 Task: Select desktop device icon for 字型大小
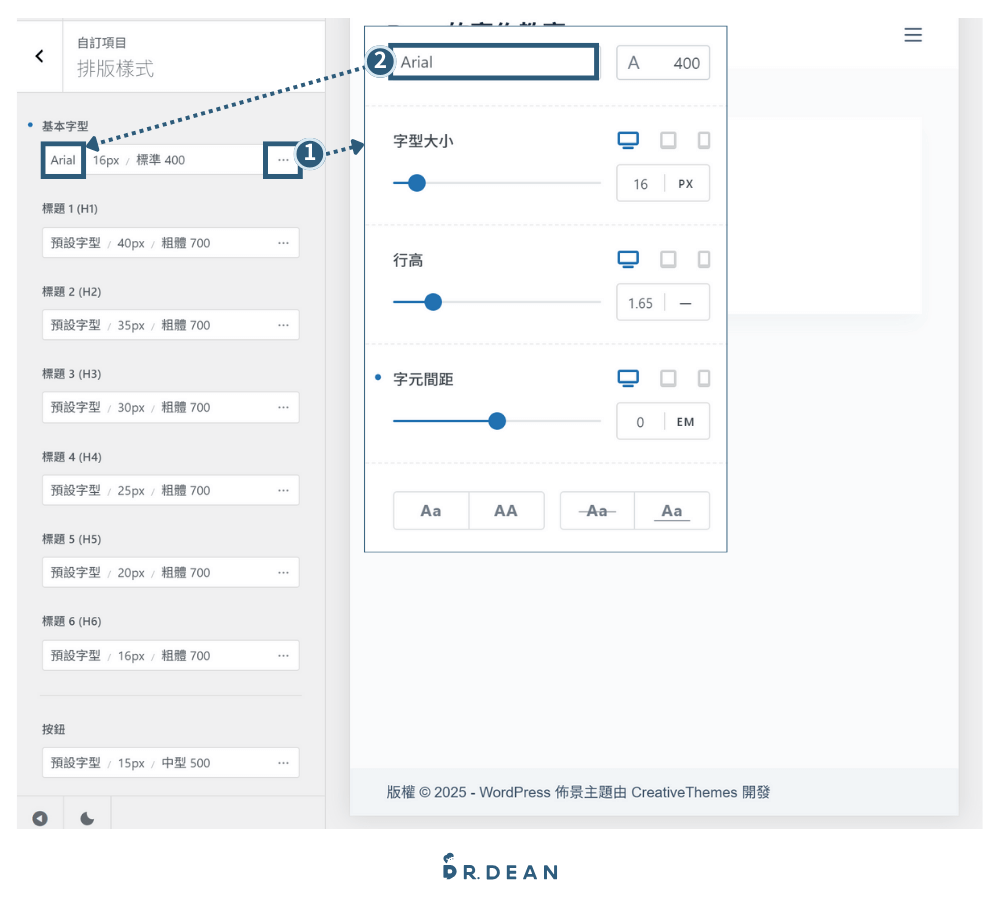[628, 140]
